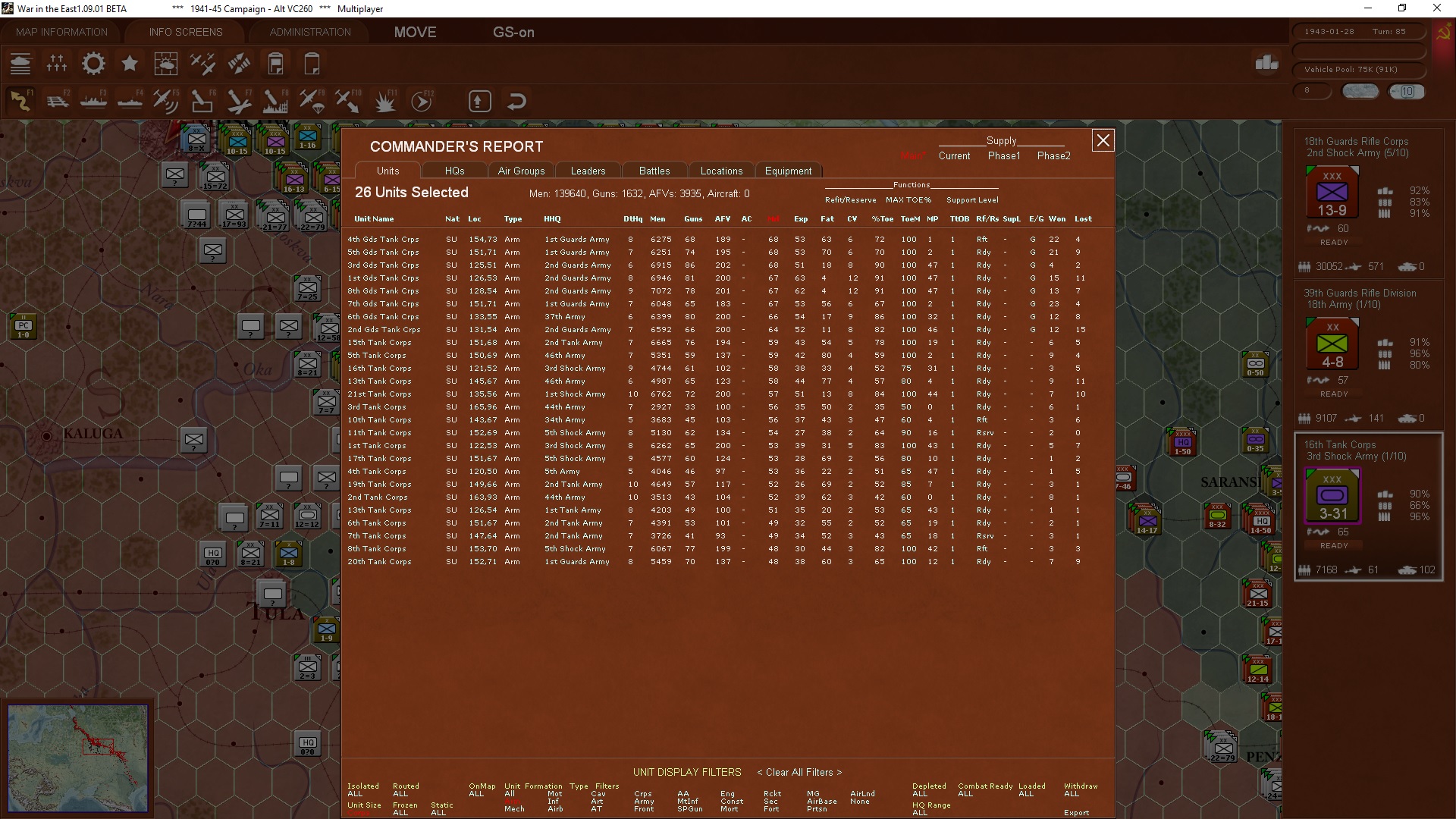1456x819 pixels.
Task: Select air recon mode (F5)
Action: (x=165, y=101)
